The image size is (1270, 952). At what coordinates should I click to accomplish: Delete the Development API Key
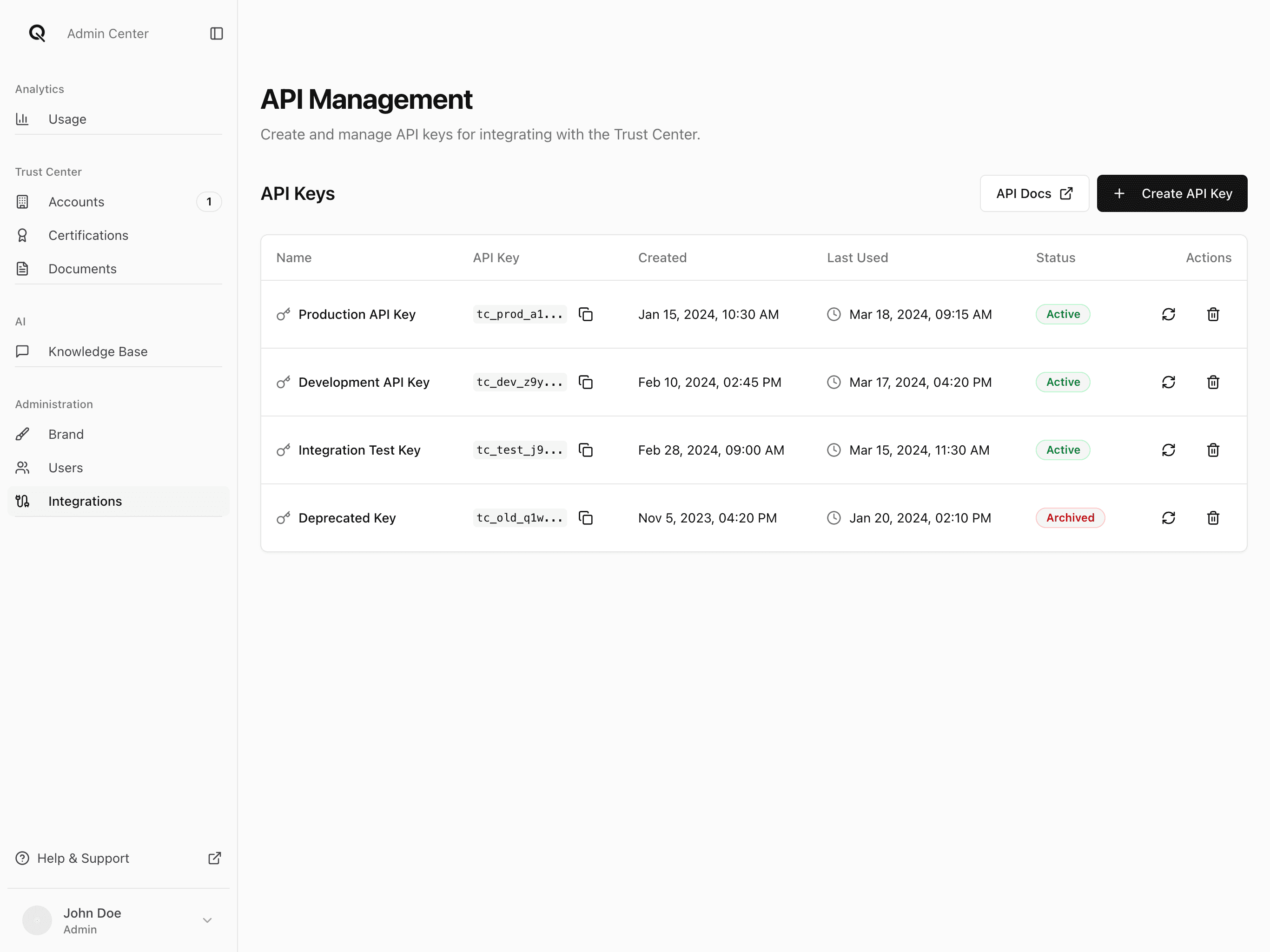coord(1213,382)
